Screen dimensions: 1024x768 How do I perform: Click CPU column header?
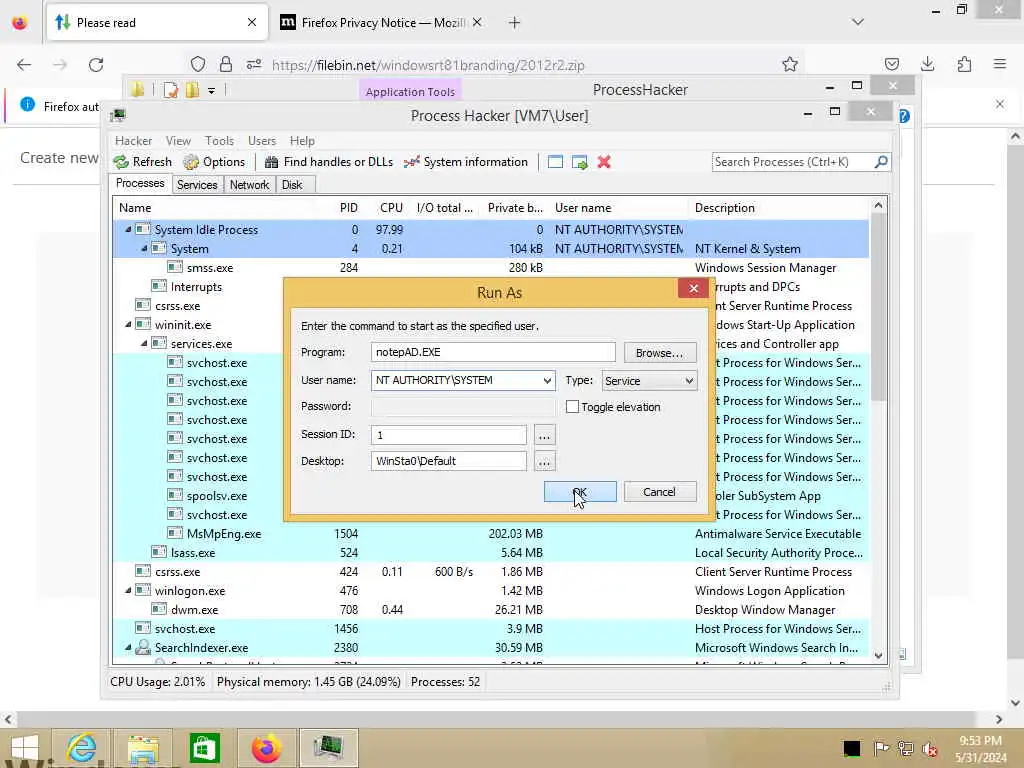pyautogui.click(x=391, y=208)
